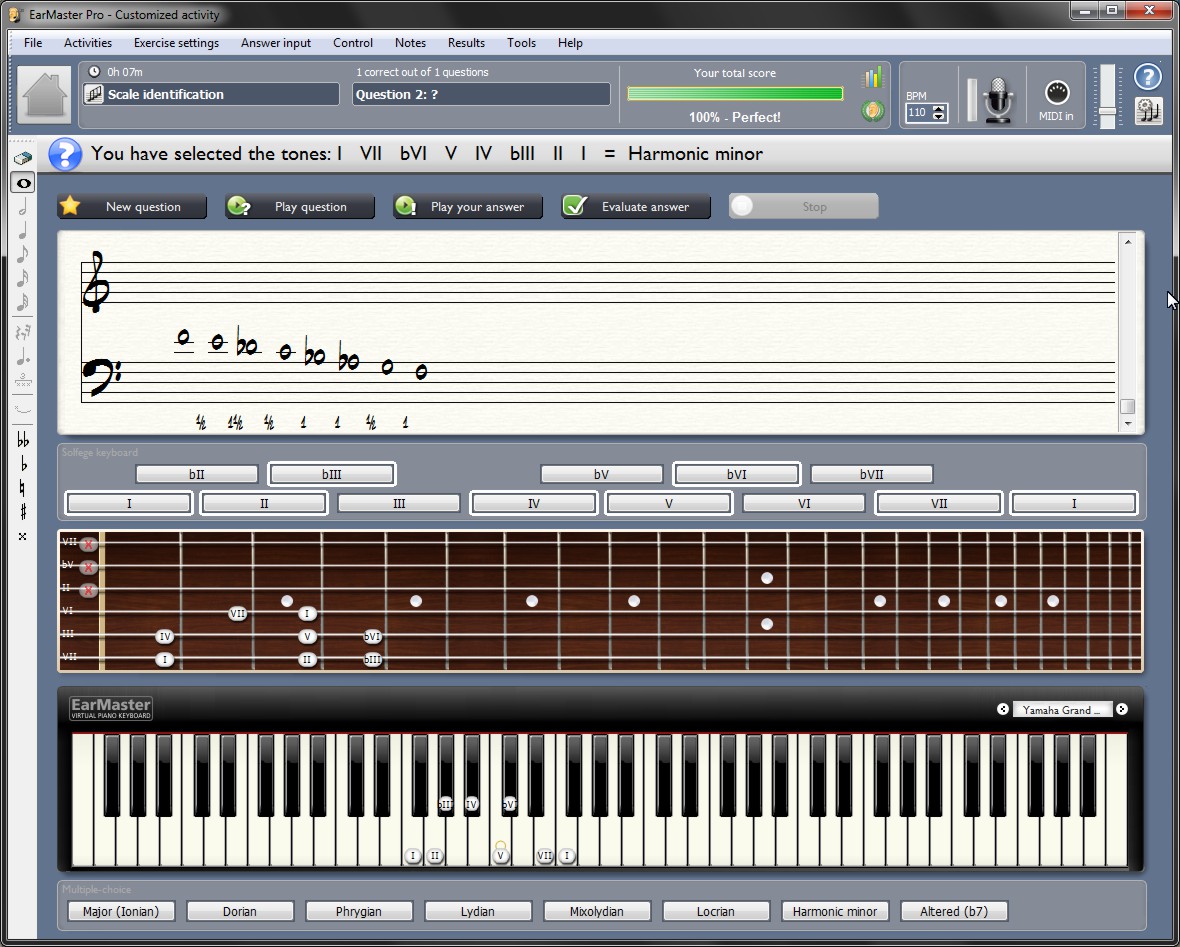Open the Answer input menu
Screen dimensions: 1180x947
tap(275, 43)
